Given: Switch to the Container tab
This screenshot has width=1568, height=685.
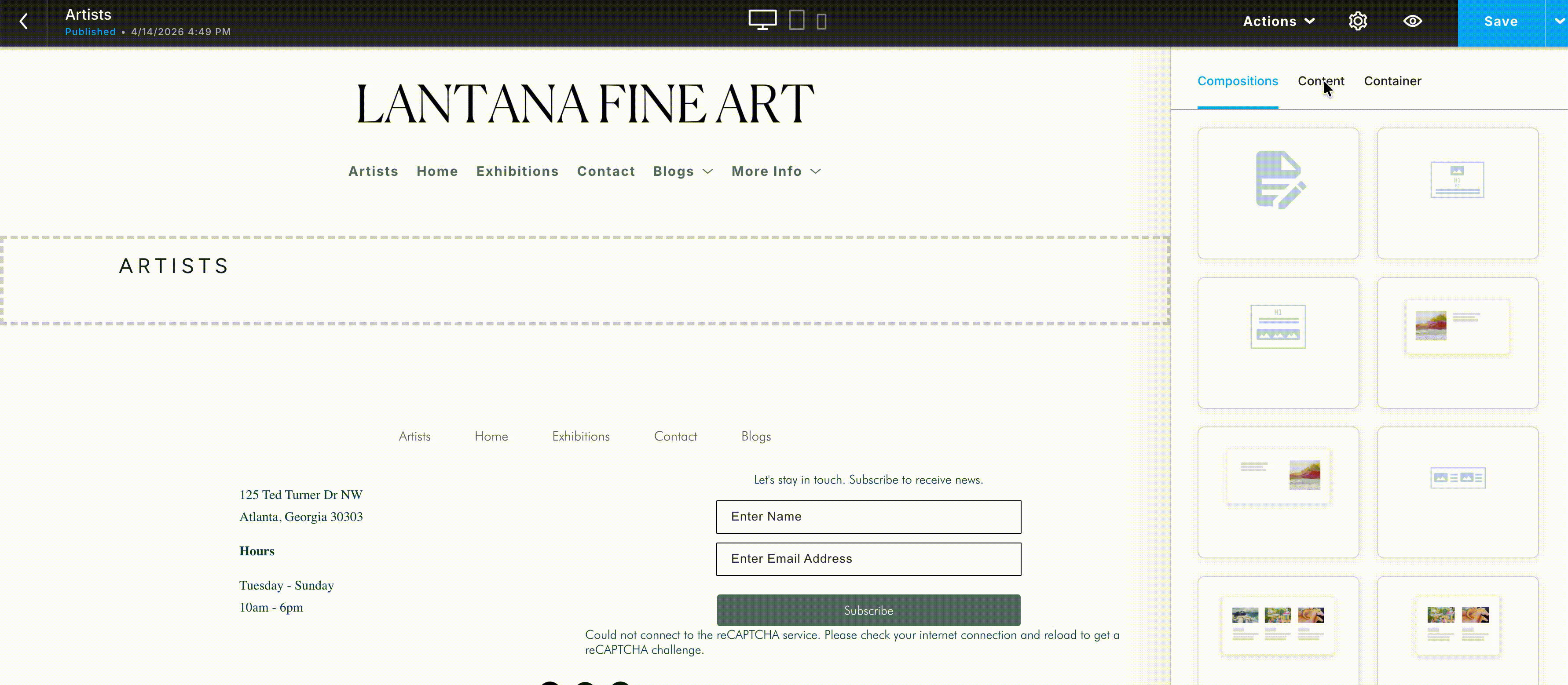Looking at the screenshot, I should pyautogui.click(x=1393, y=80).
